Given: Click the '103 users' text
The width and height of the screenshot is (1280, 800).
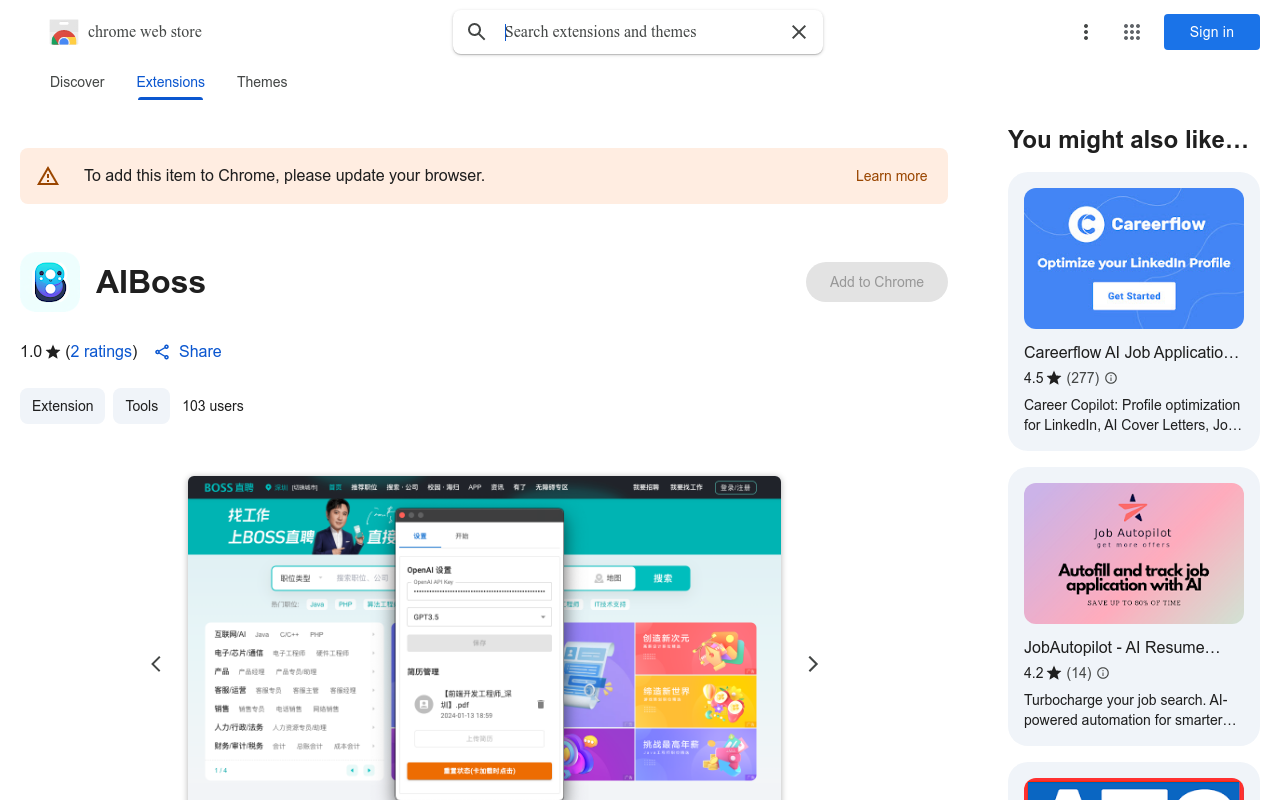Looking at the screenshot, I should (x=213, y=406).
